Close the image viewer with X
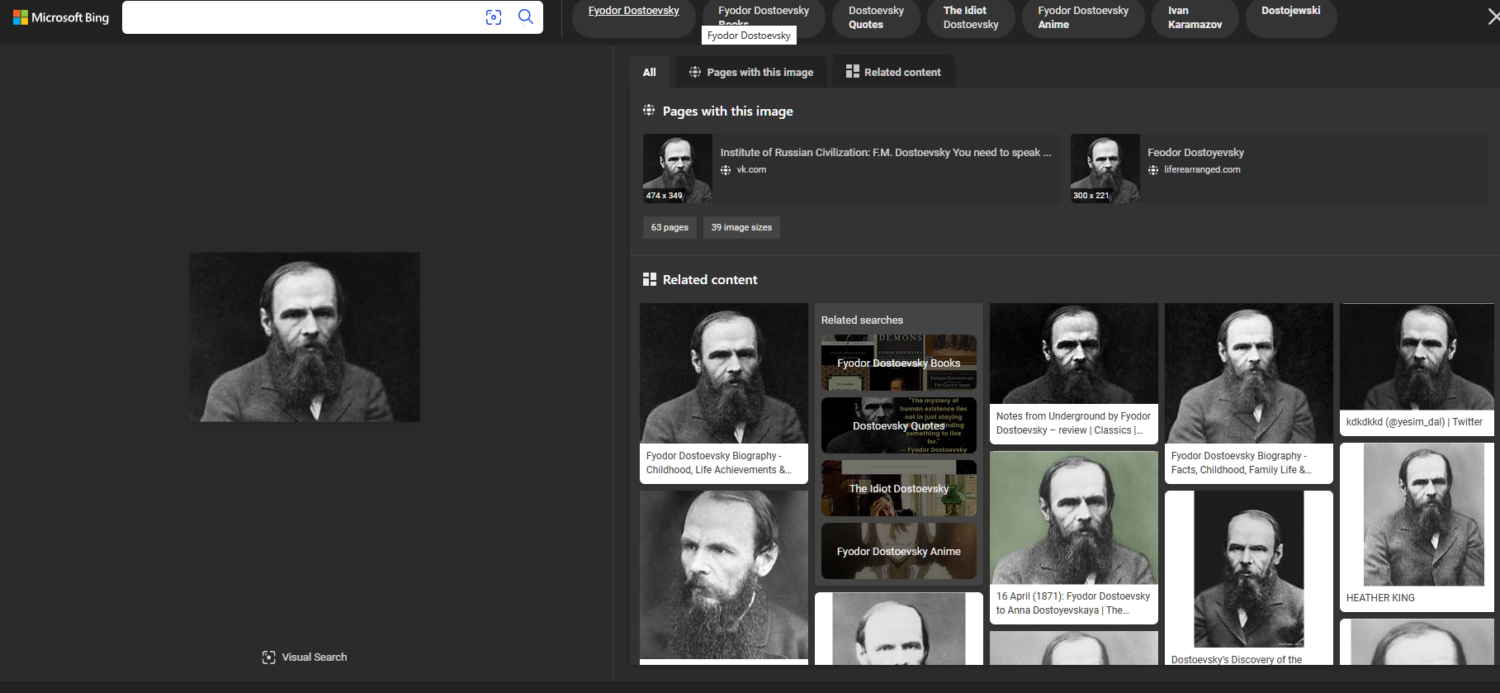Viewport: 1500px width, 693px height. pos(1493,15)
